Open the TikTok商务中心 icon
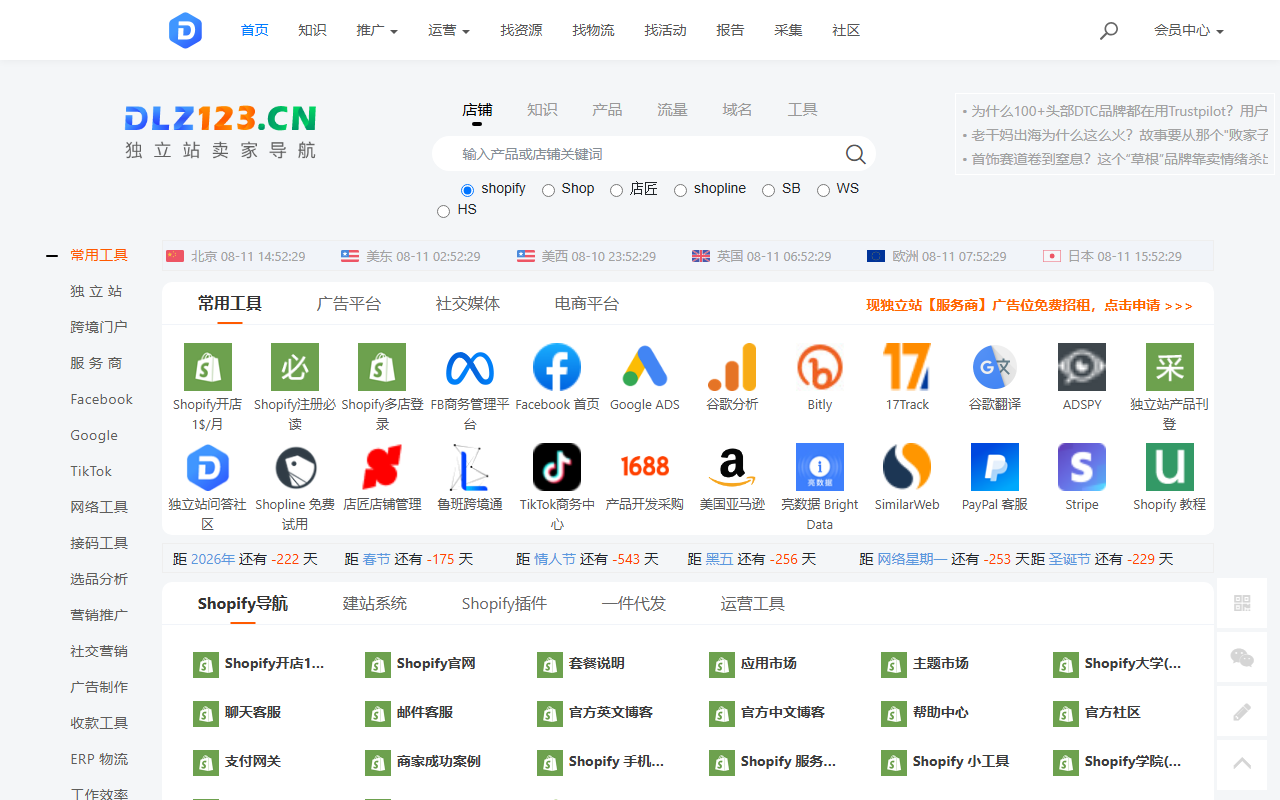Image resolution: width=1280 pixels, height=800 pixels. (x=557, y=467)
